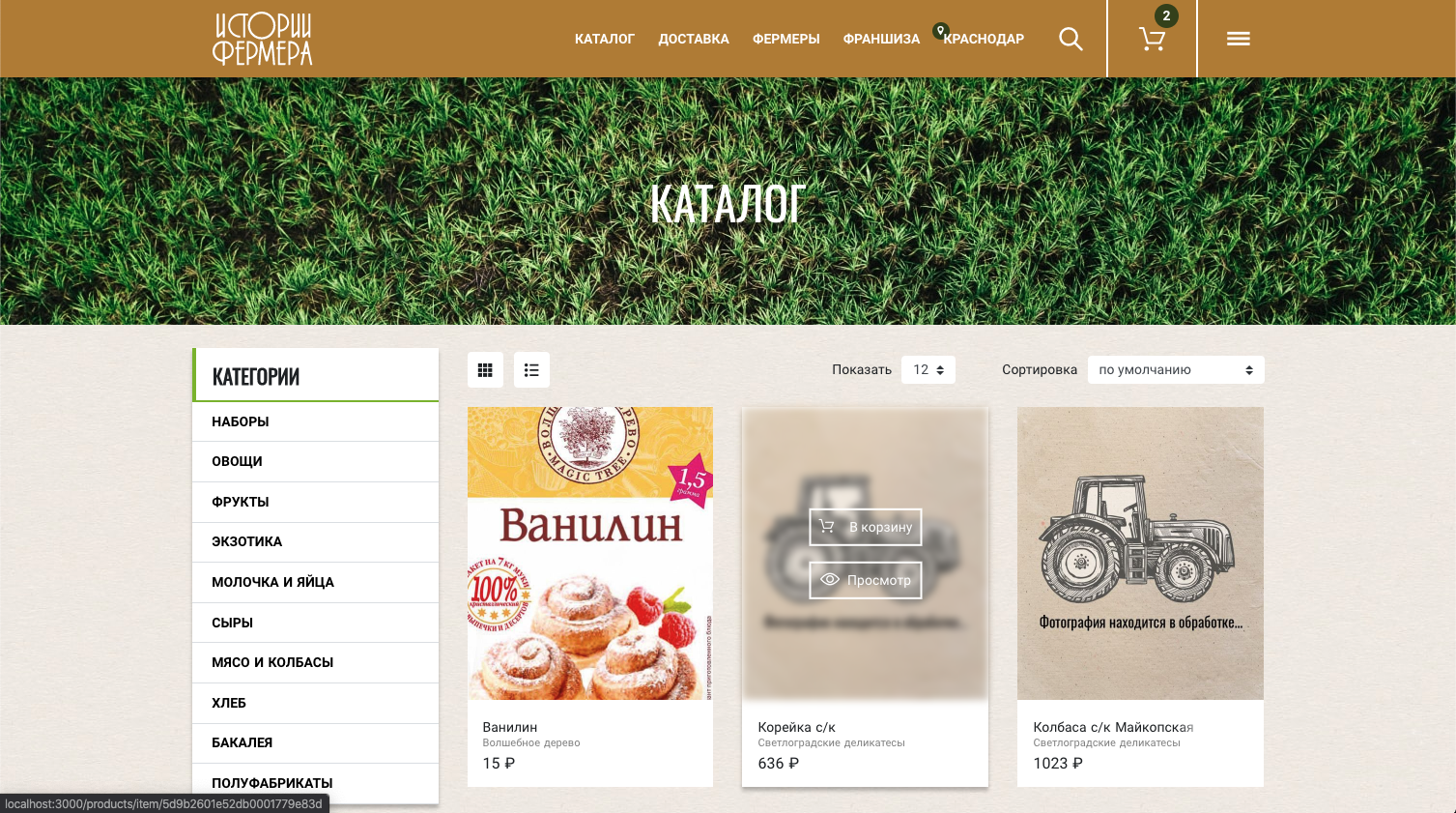Open the Показать 12 items dropdown
Screen dimensions: 1456x813
[928, 369]
